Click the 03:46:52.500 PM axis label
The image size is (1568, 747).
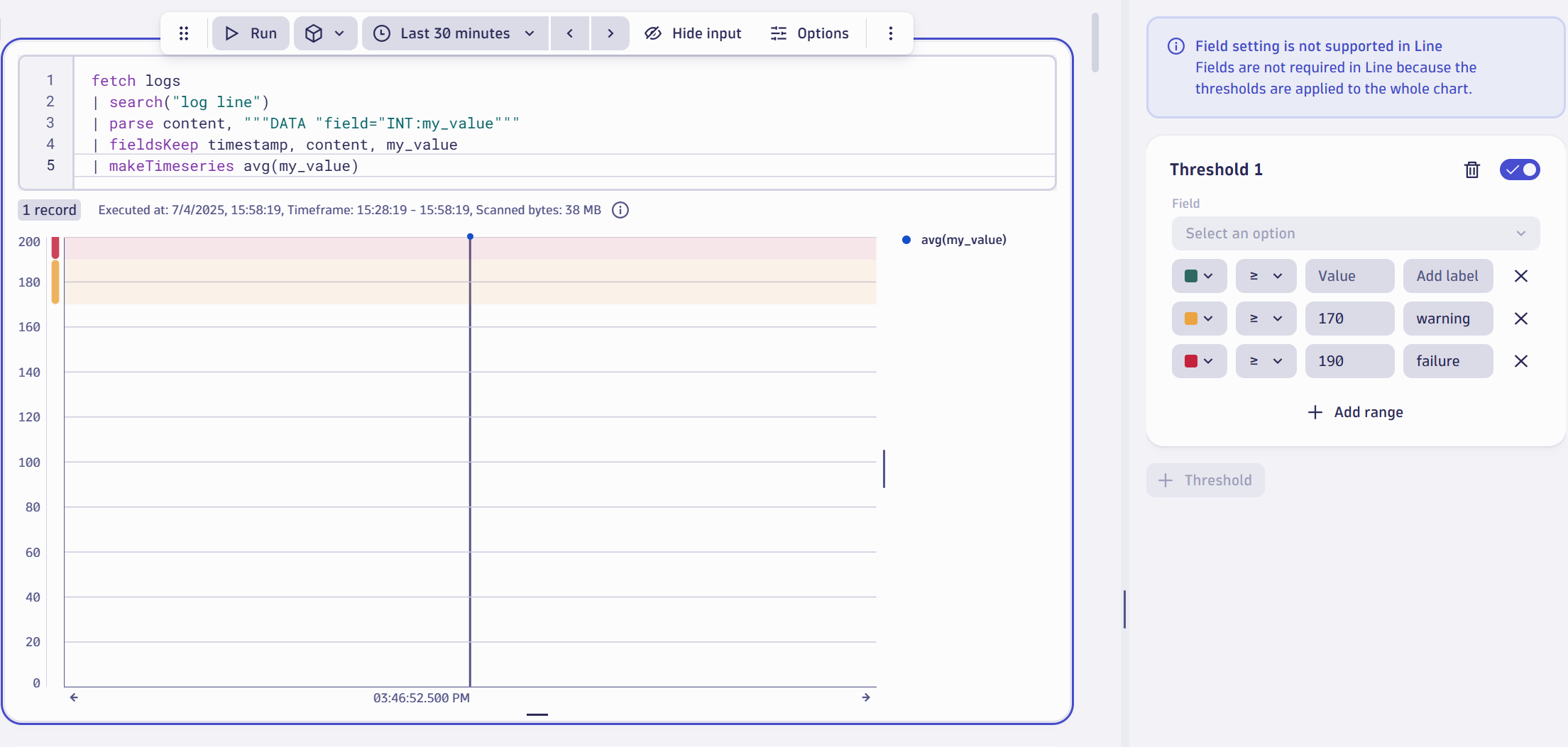[x=422, y=698]
